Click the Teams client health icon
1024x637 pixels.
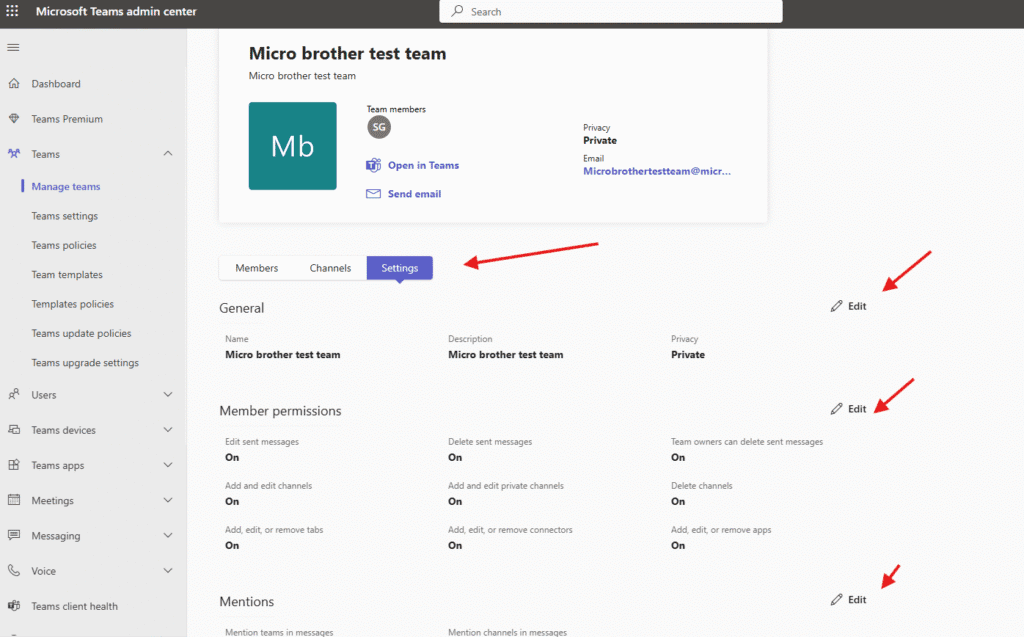tap(14, 606)
